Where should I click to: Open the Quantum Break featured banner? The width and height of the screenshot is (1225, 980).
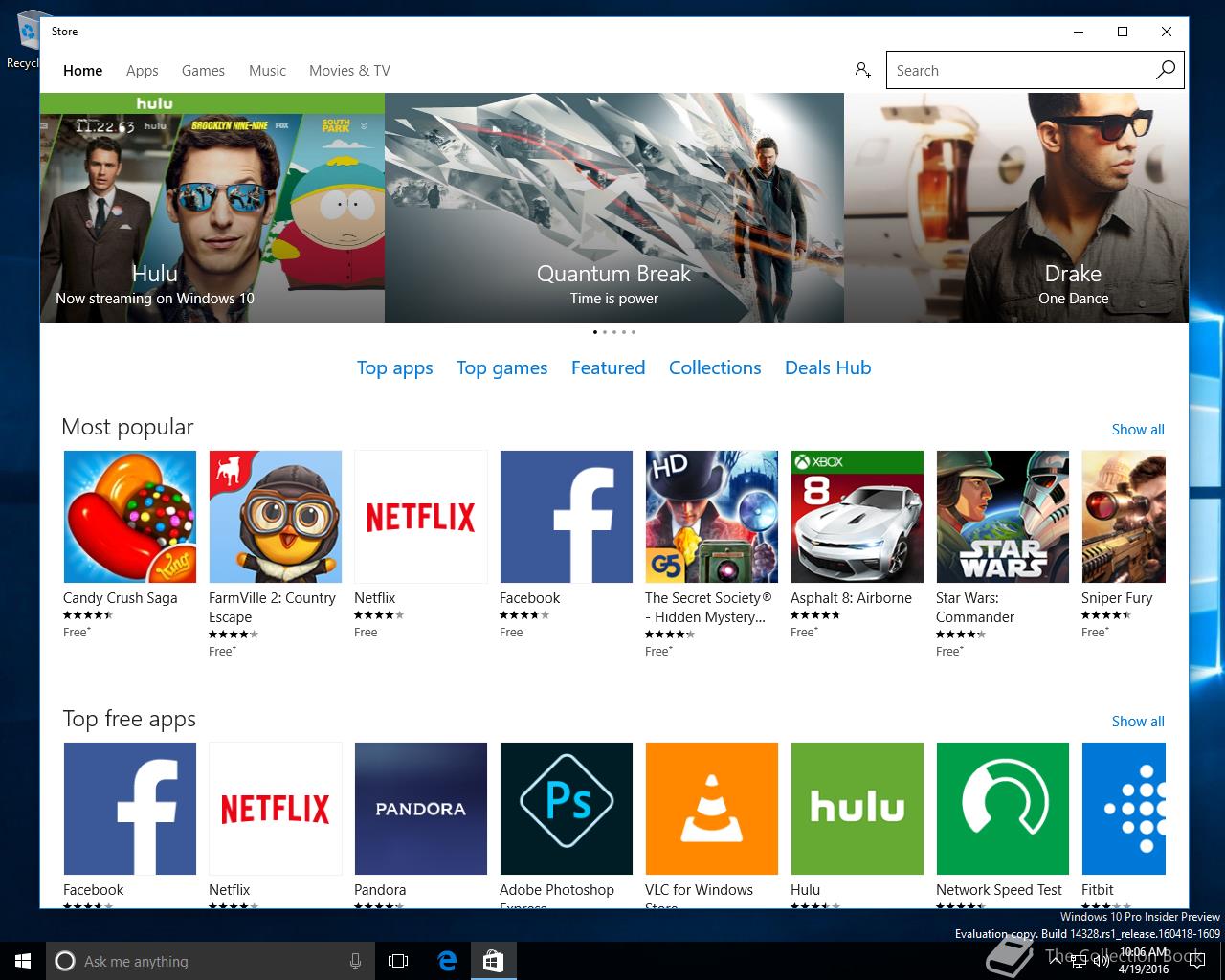pyautogui.click(x=614, y=208)
